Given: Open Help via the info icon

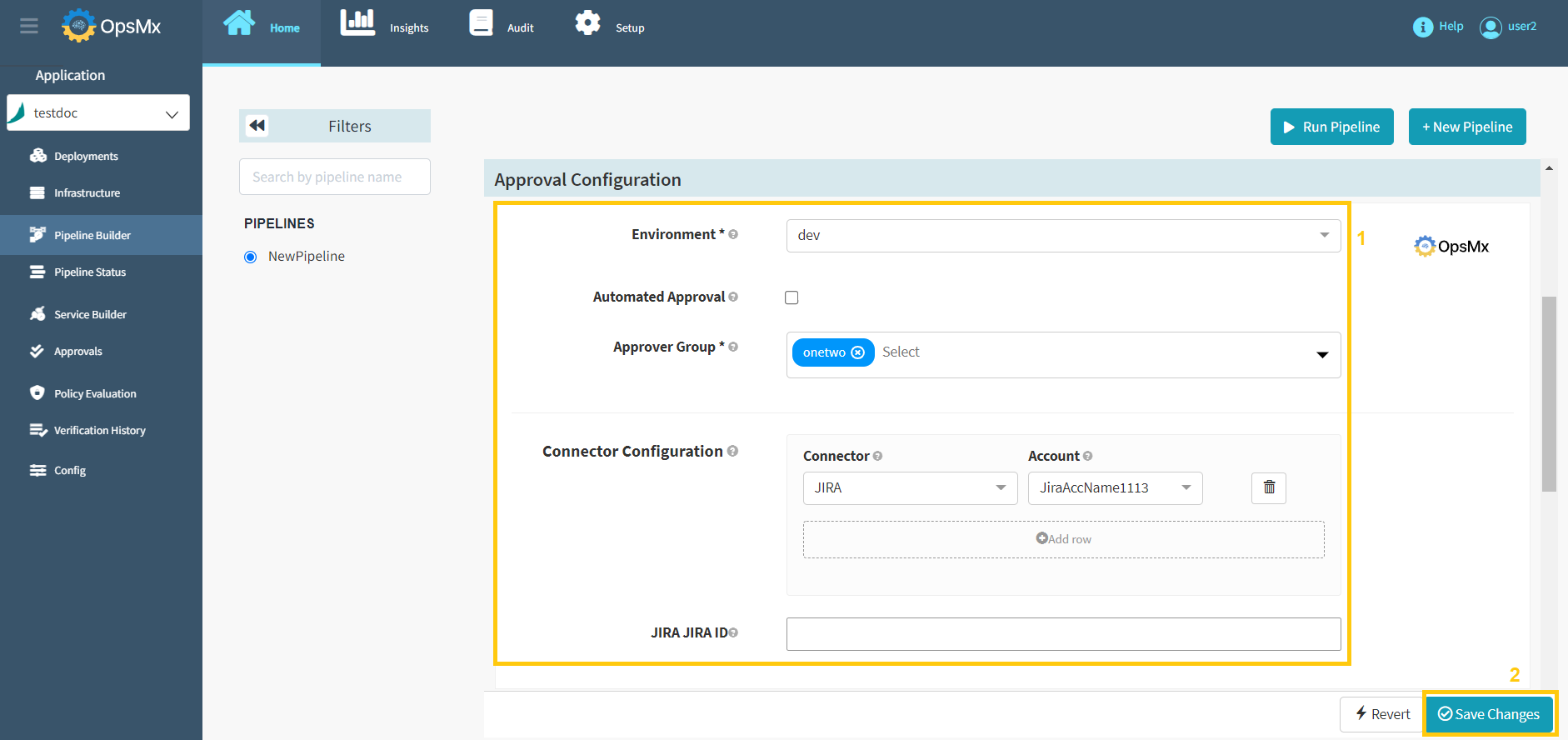Looking at the screenshot, I should [x=1422, y=27].
